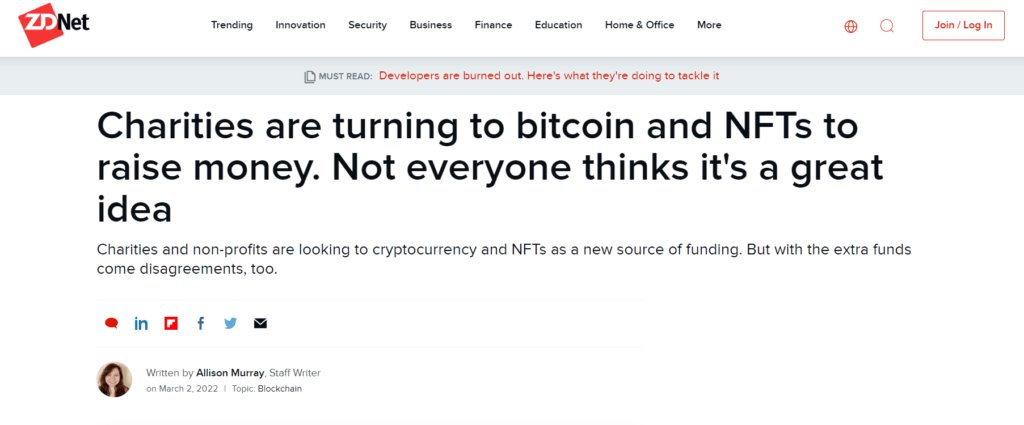This screenshot has height=425, width=1024.
Task: Share article on Flipboard
Action: click(171, 323)
